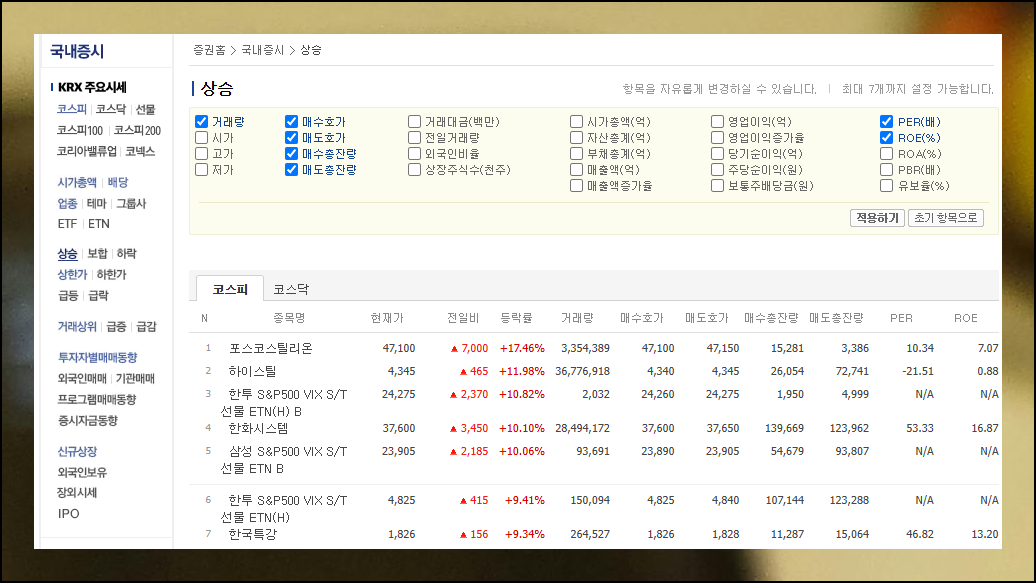Screen dimensions: 1036x583
Task: Uncheck the 매도총잔량 checkbox
Action: click(291, 170)
